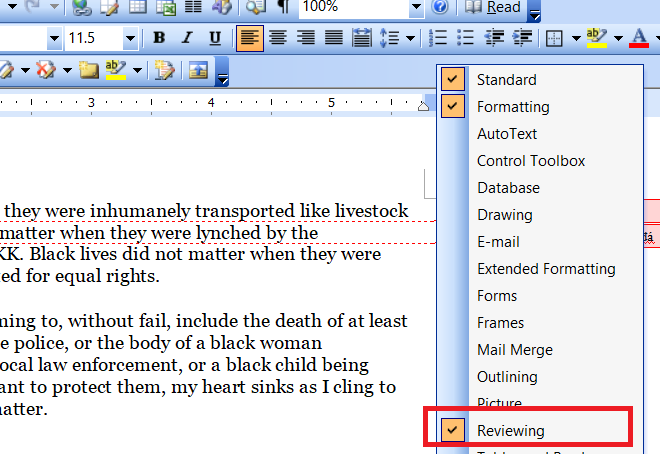Viewport: 660px width, 454px height.
Task: Click into the zoom 100% field
Action: click(350, 8)
